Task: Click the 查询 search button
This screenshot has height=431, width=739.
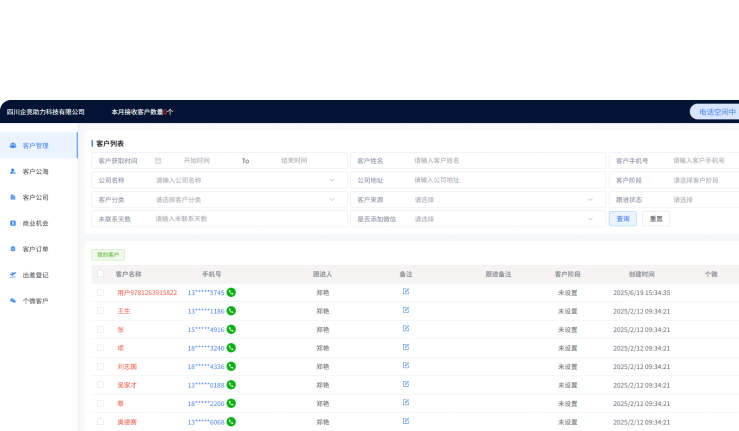Action: tap(622, 218)
